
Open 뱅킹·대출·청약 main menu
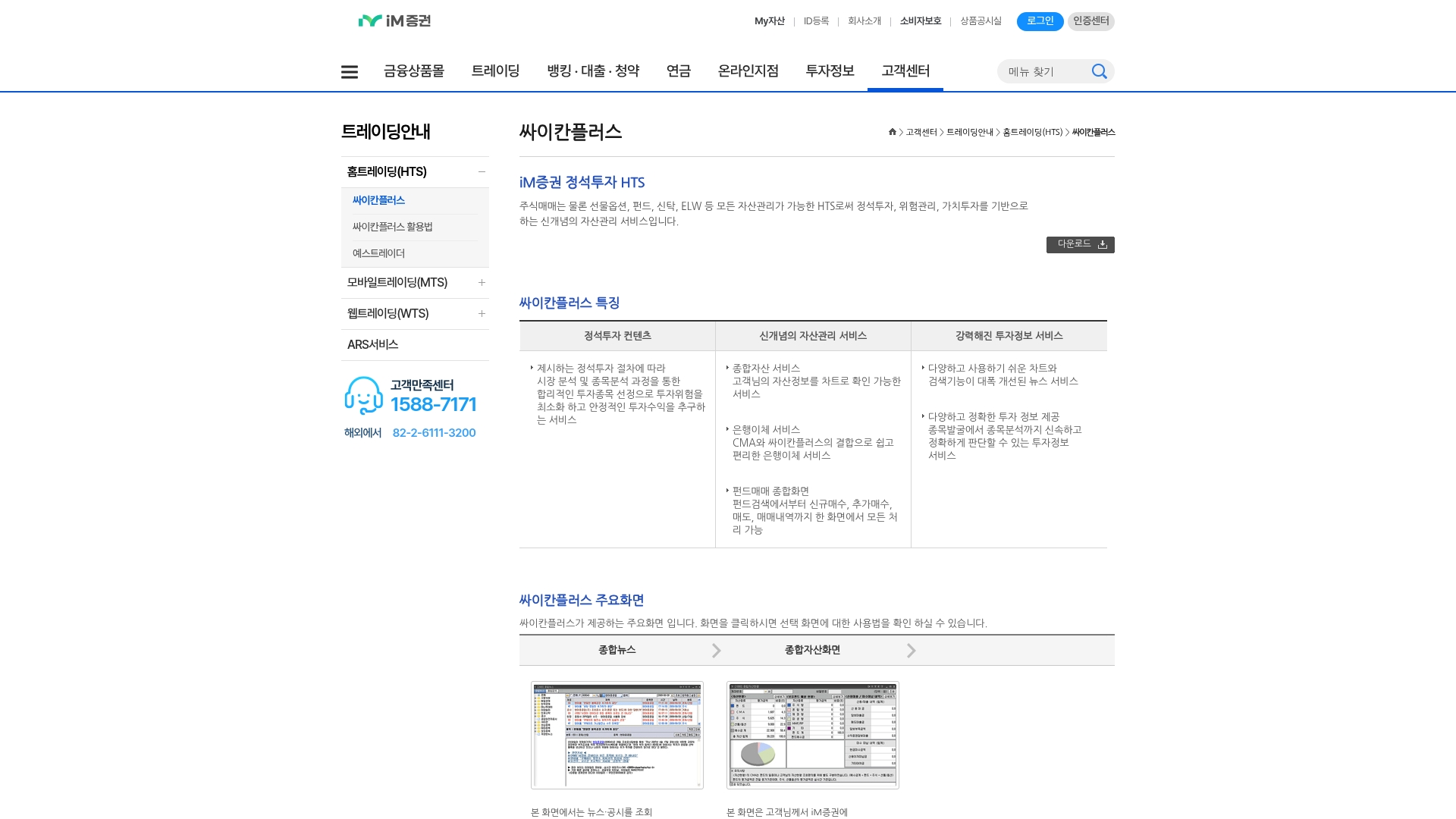pyautogui.click(x=593, y=71)
